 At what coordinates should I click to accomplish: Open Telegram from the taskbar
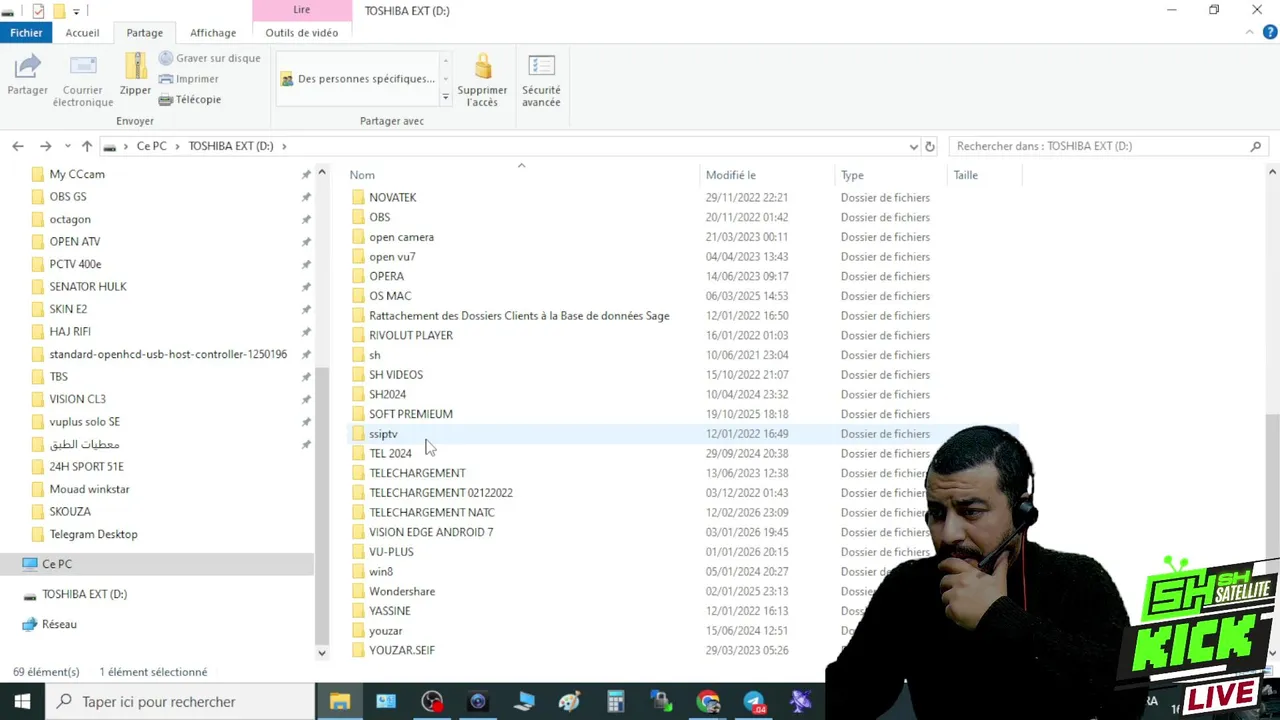[754, 701]
